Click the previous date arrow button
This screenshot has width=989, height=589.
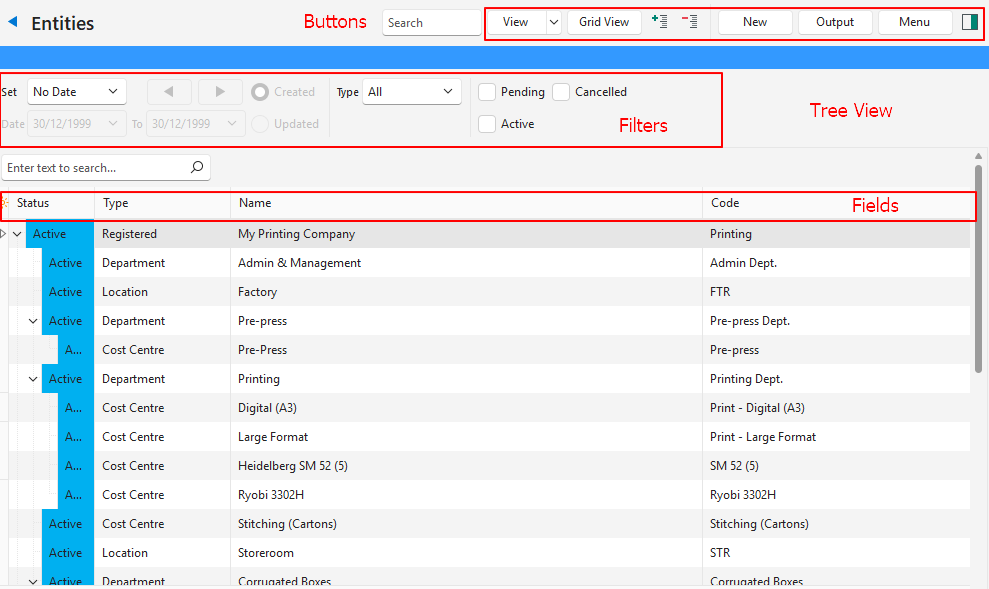169,92
